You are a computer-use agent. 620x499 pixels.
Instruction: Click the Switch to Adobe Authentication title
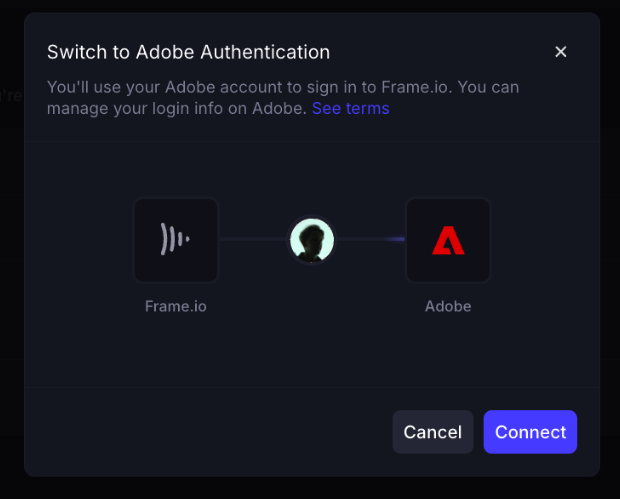(x=188, y=52)
